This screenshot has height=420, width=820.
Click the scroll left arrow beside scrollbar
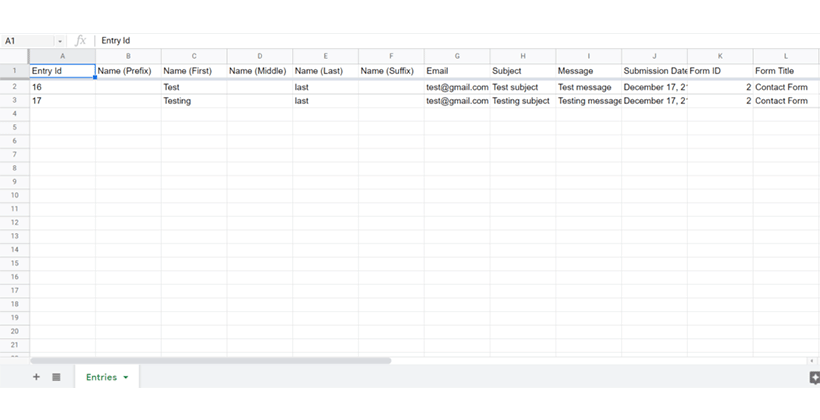coord(812,360)
